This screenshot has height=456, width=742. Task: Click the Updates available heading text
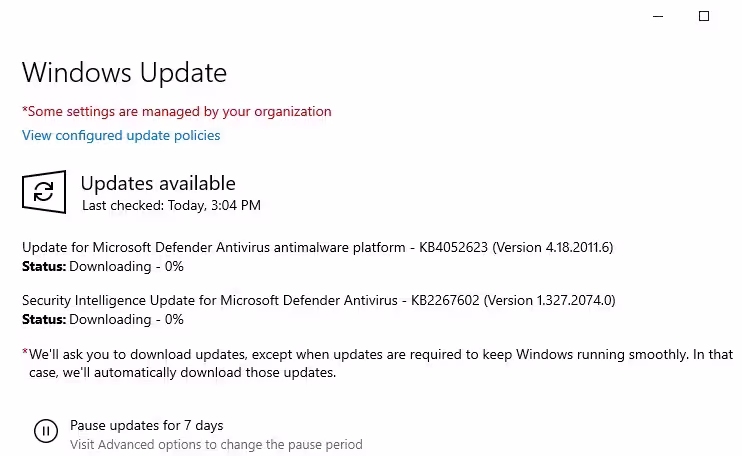tap(157, 183)
